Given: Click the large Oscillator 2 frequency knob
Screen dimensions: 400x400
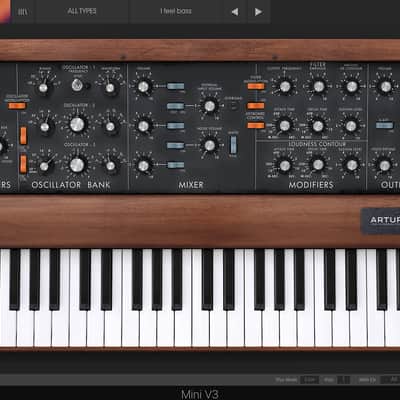Looking at the screenshot, I should [77, 125].
